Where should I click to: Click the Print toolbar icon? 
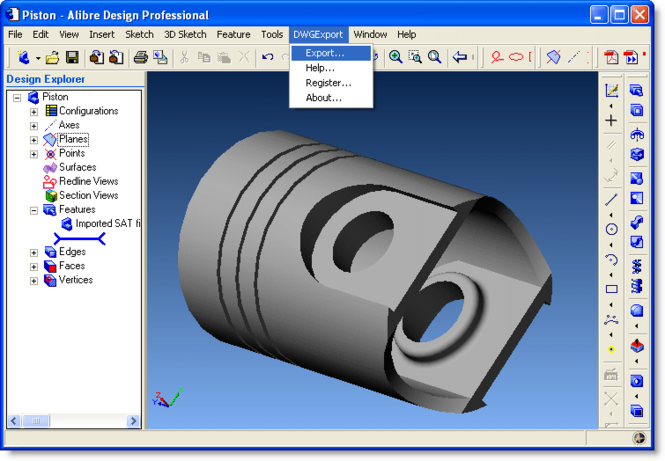pyautogui.click(x=140, y=57)
